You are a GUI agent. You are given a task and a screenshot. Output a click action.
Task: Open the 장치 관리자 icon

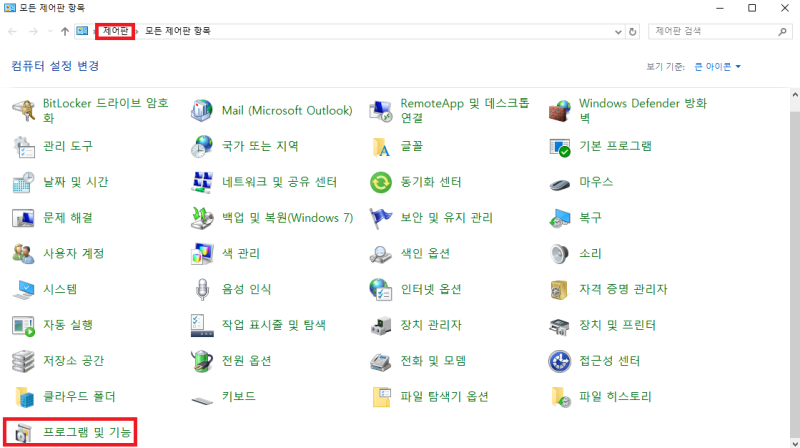point(381,326)
